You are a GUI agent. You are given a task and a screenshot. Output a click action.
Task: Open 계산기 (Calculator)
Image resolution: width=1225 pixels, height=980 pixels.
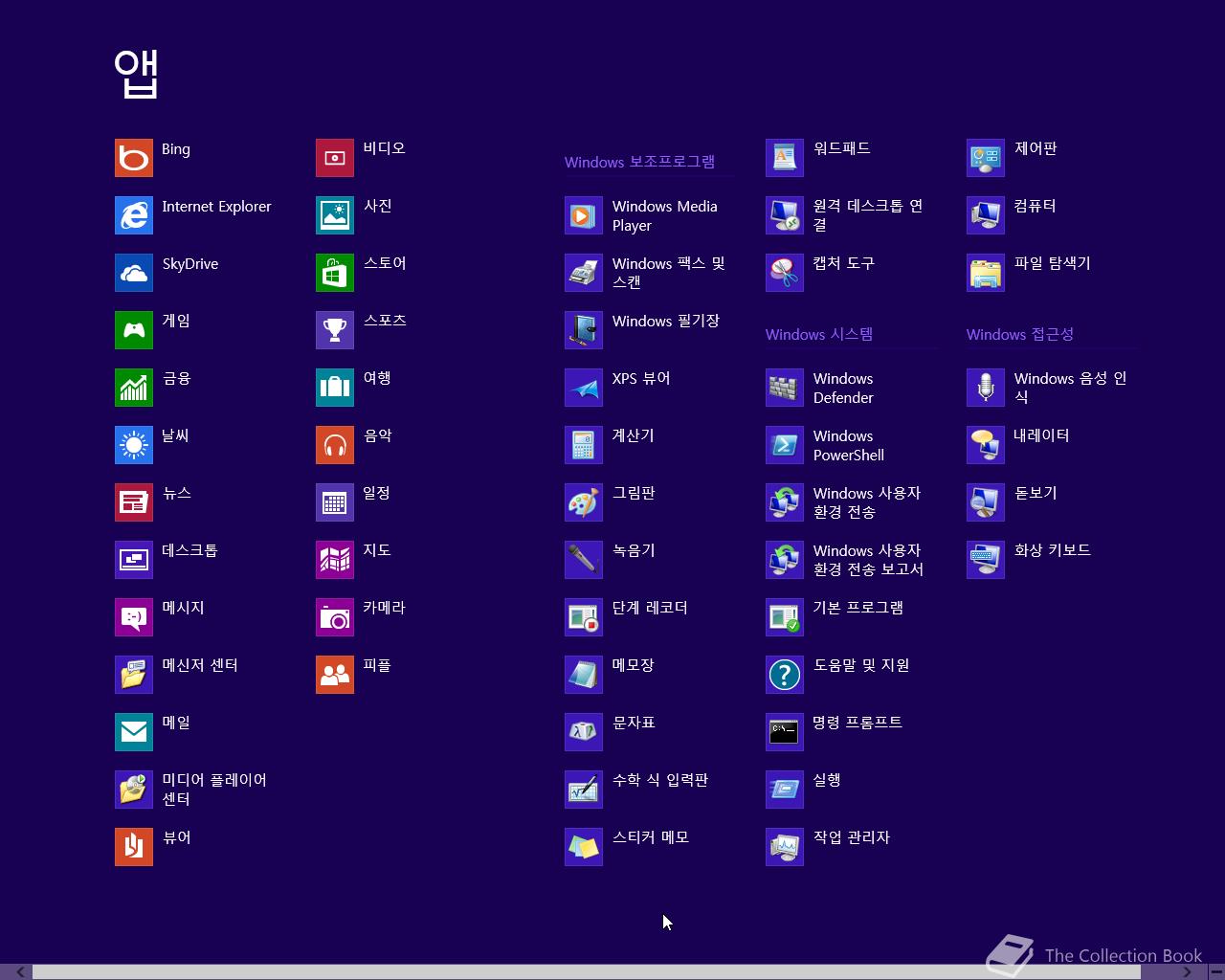tap(611, 445)
